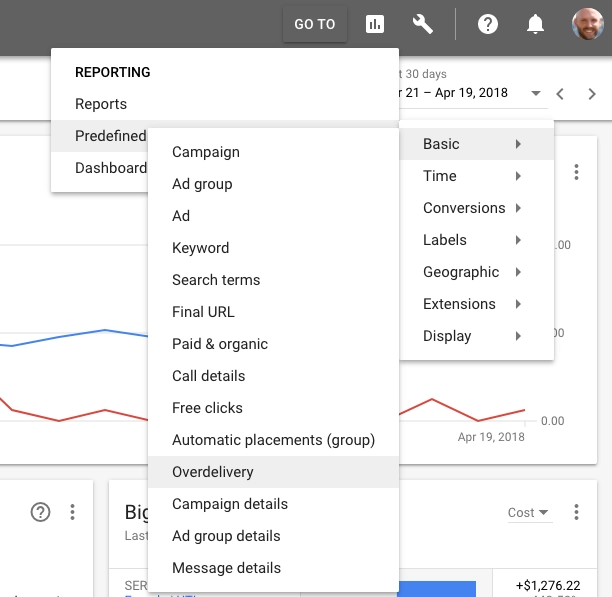The image size is (612, 597).
Task: Click the +$1,276.22 value
Action: (548, 585)
